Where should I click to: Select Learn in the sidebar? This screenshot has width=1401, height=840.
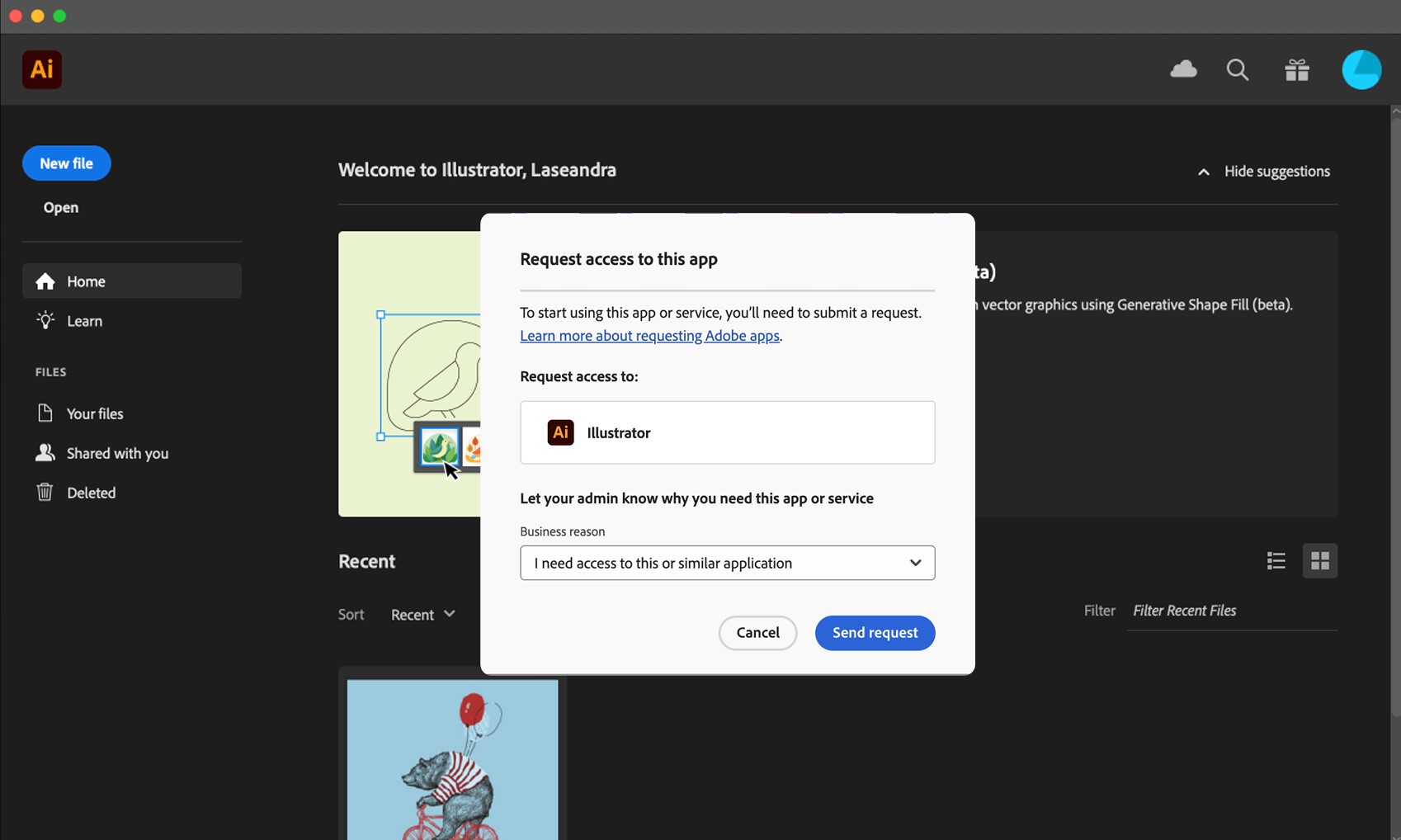click(84, 320)
